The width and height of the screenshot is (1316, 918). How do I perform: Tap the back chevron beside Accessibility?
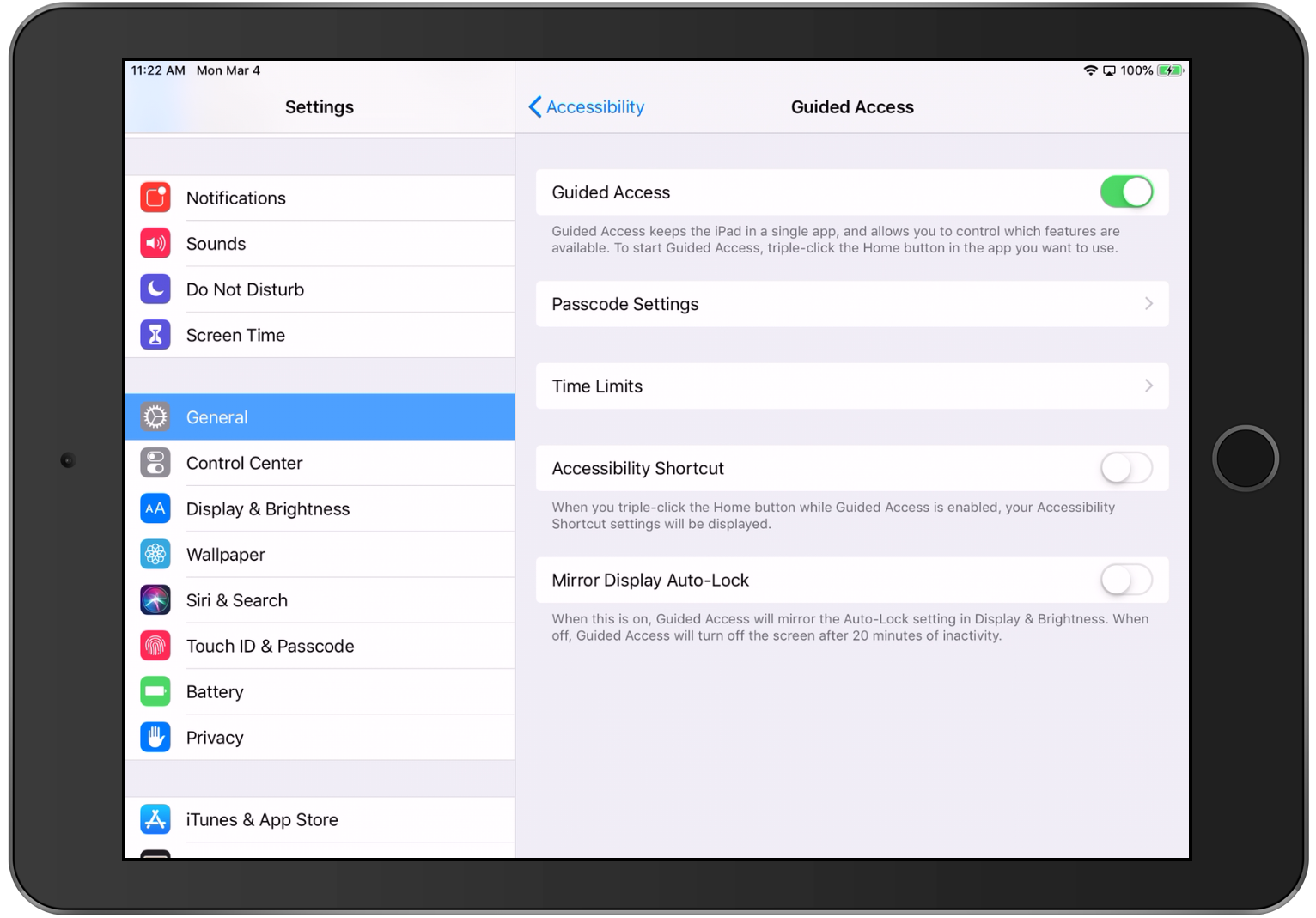coord(535,107)
